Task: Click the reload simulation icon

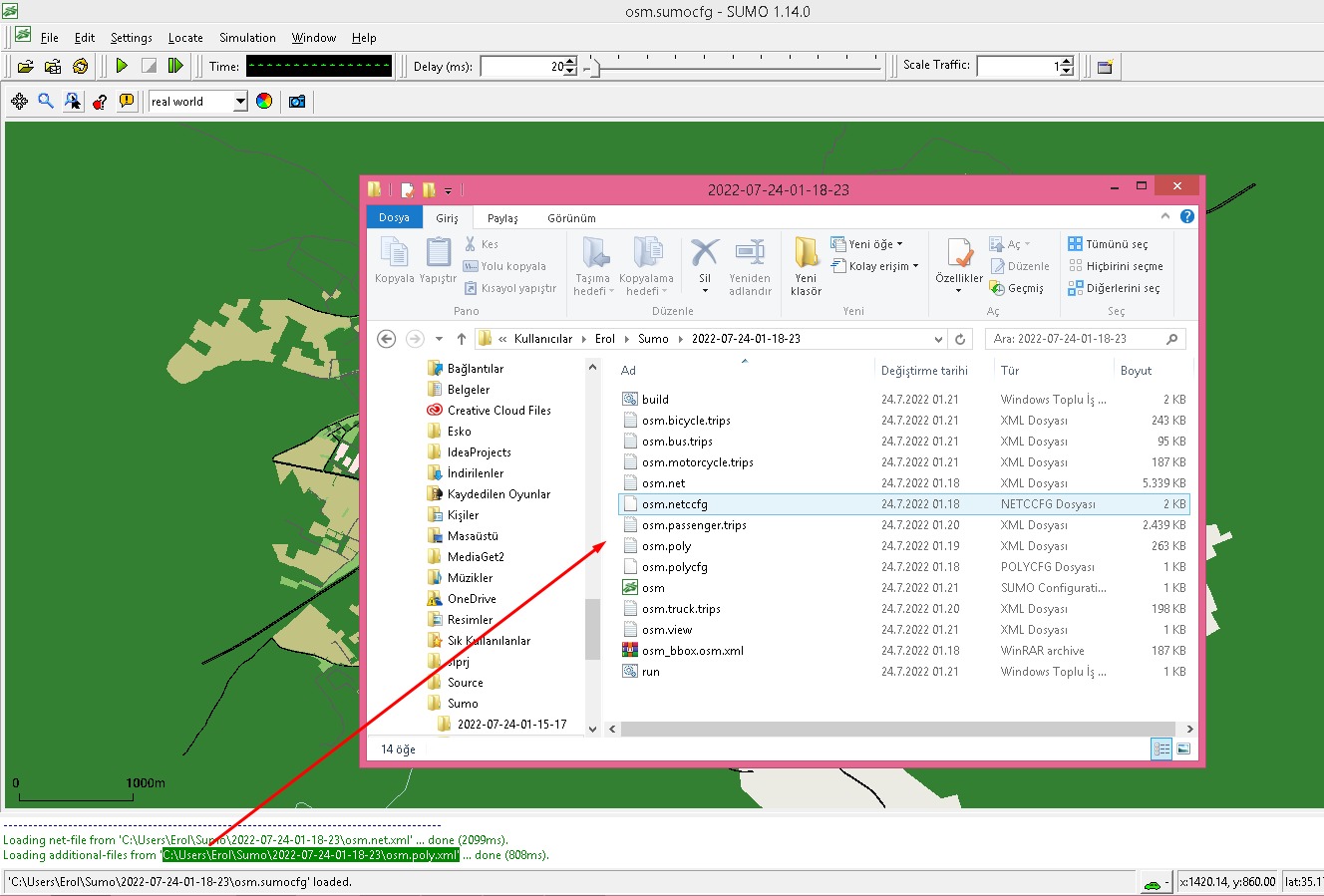Action: pyautogui.click(x=79, y=66)
